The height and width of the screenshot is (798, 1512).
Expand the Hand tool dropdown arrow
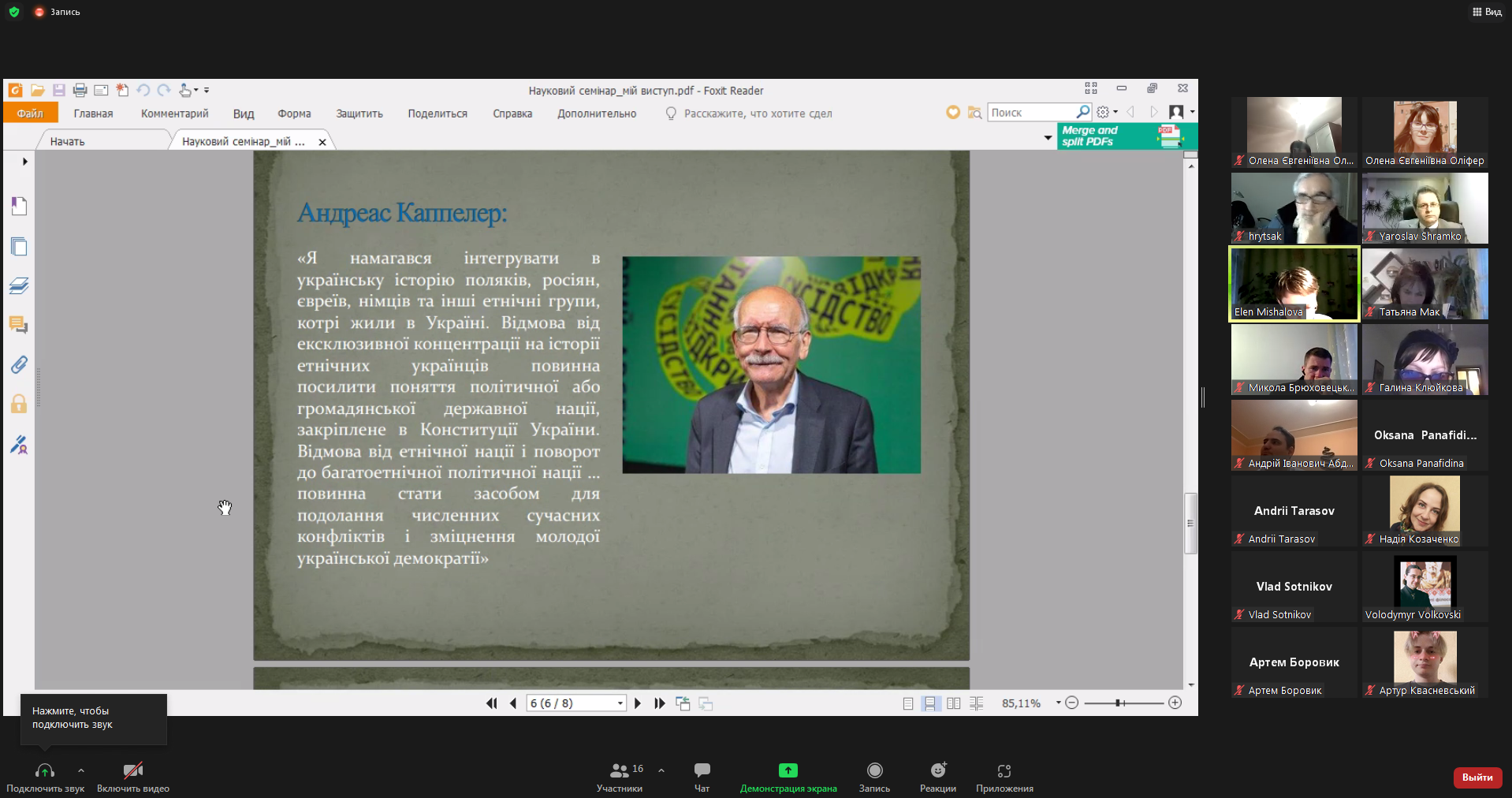point(196,91)
